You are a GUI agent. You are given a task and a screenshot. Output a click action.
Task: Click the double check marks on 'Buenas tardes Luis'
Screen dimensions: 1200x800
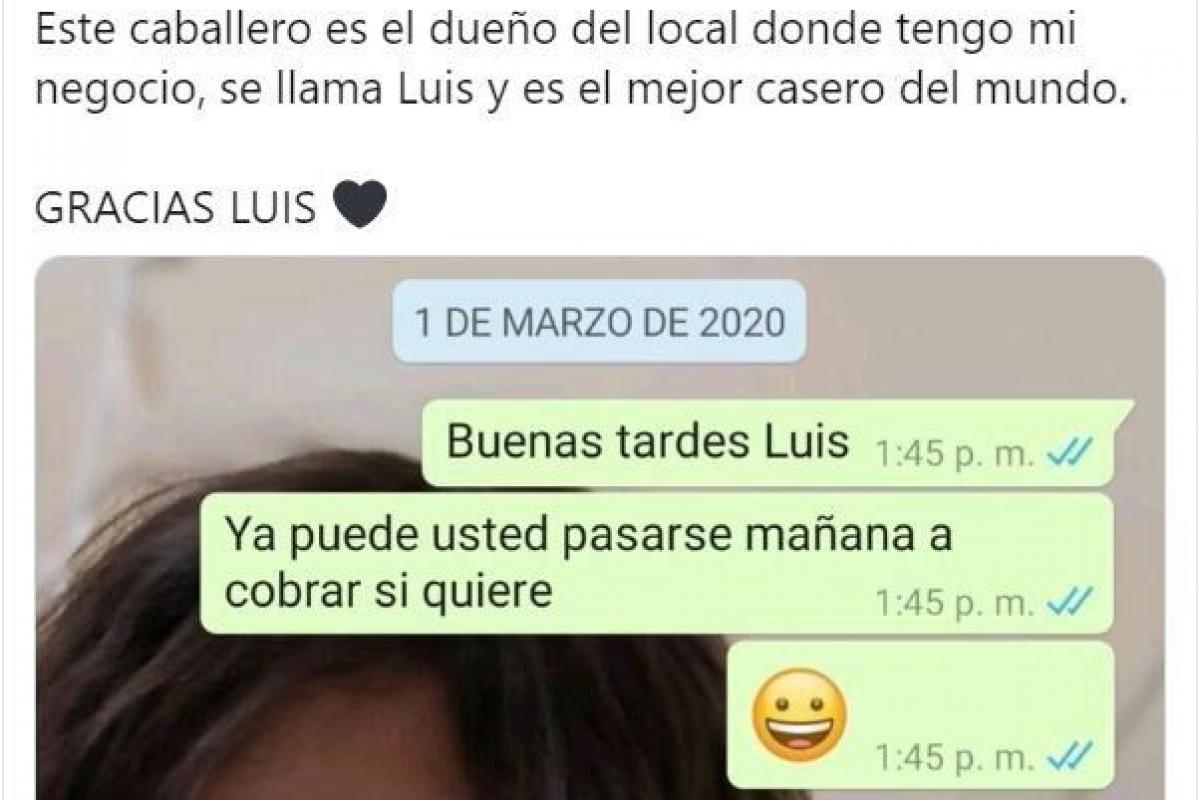pos(1069,455)
